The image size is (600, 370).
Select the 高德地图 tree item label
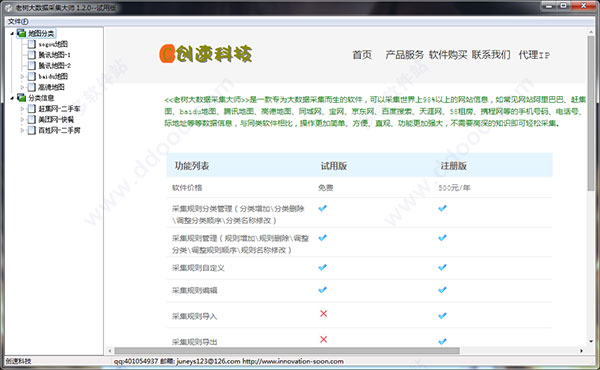tap(51, 87)
